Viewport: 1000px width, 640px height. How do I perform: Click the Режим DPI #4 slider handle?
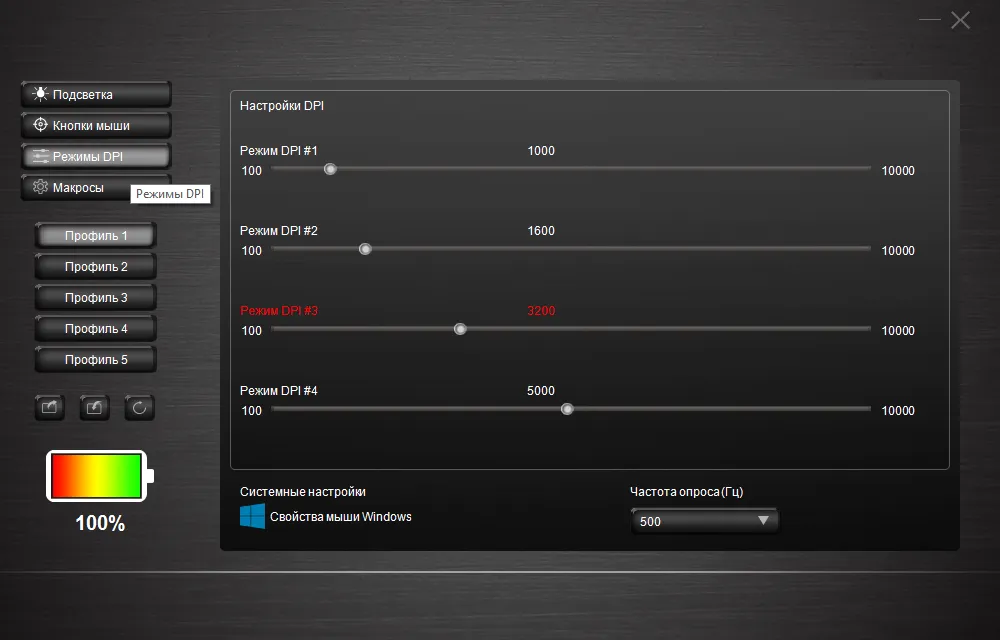[x=567, y=409]
